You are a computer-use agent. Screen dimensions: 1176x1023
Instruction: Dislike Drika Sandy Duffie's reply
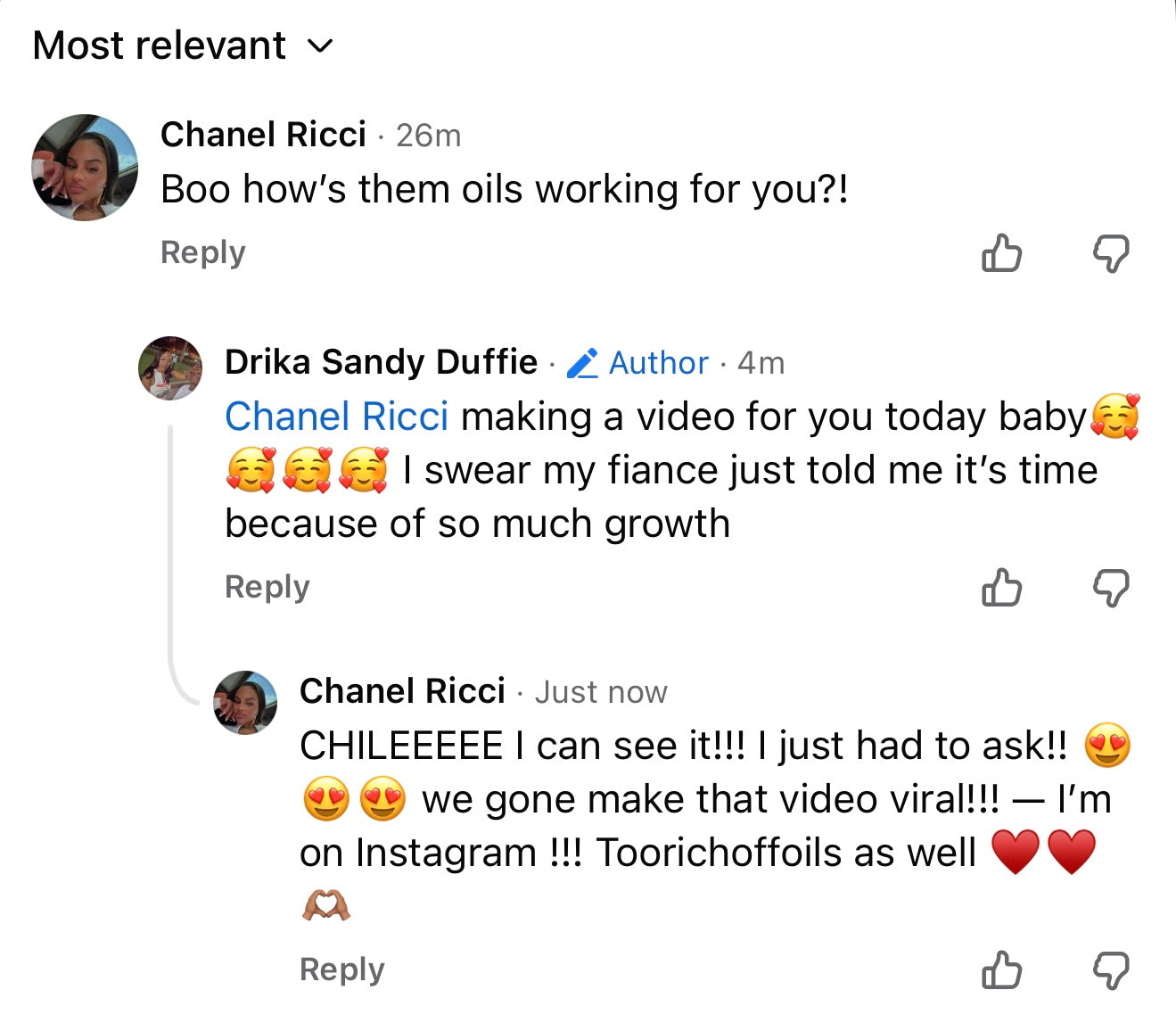tap(1111, 589)
